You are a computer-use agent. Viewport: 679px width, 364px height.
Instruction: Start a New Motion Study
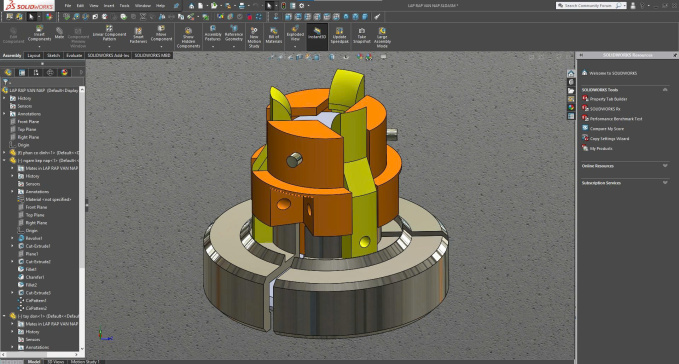[x=254, y=37]
